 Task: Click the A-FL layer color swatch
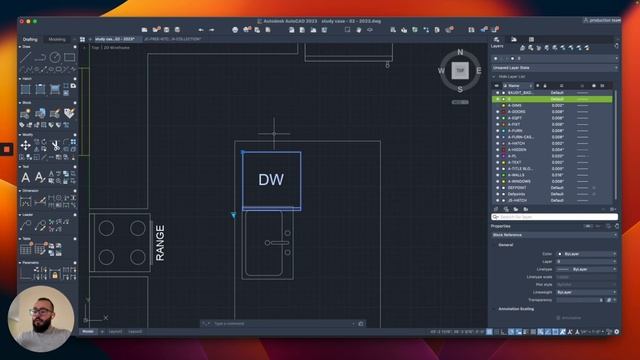(x=504, y=156)
